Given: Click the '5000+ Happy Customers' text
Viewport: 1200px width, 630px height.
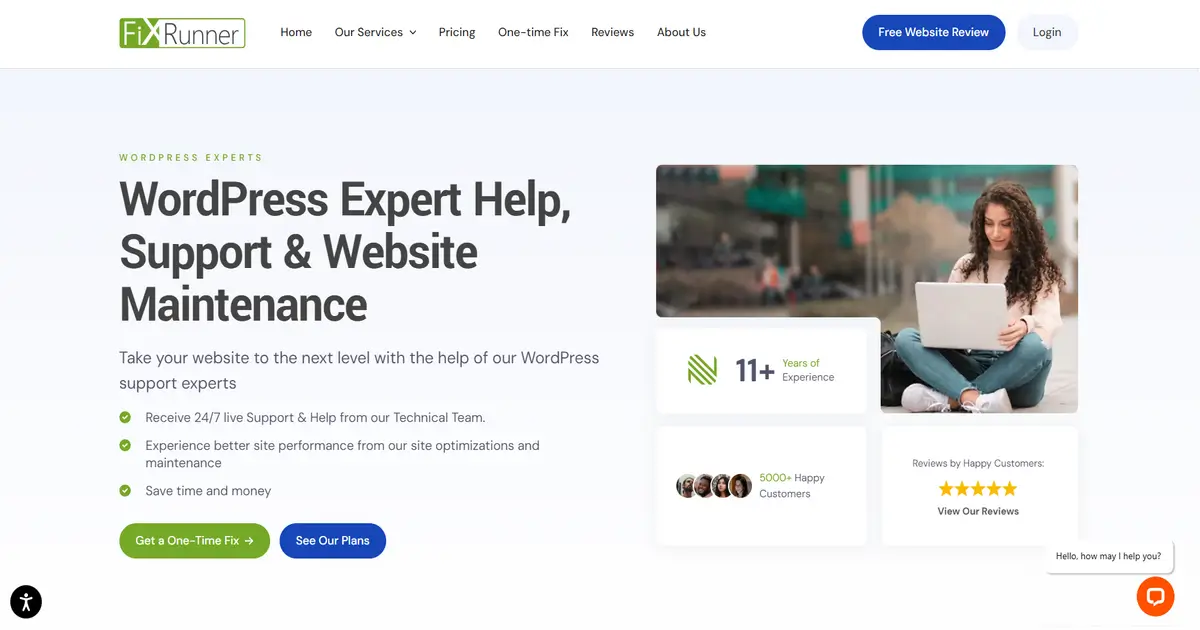Looking at the screenshot, I should [792, 486].
